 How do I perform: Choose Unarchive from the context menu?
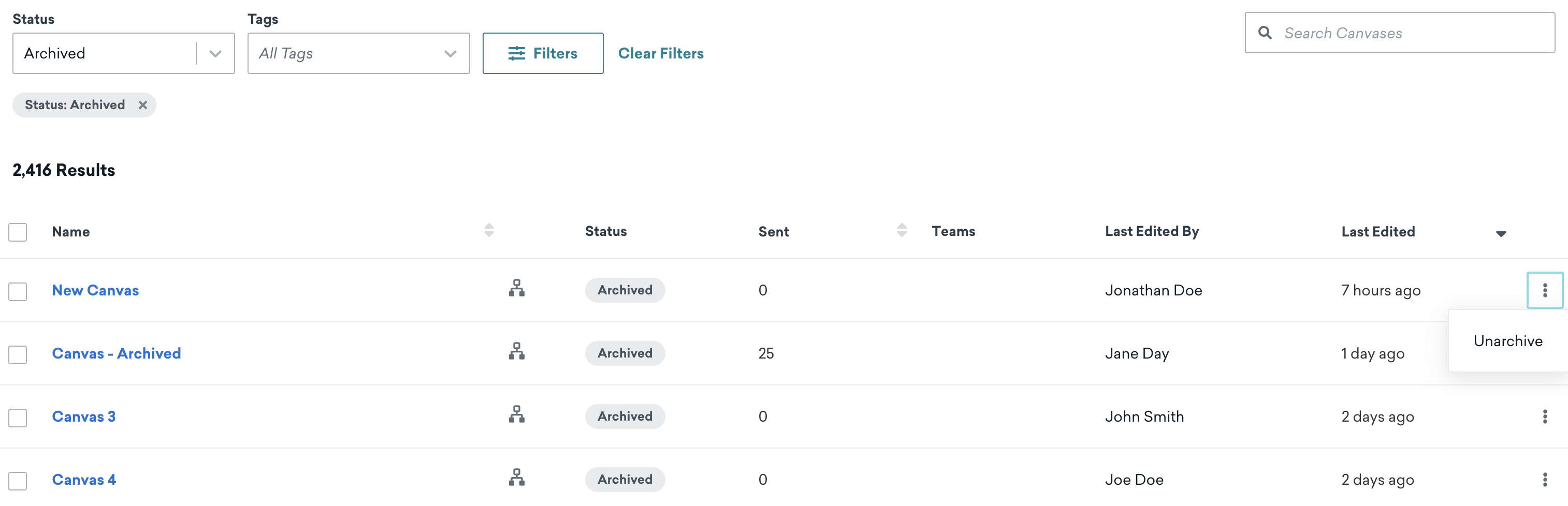tap(1508, 341)
